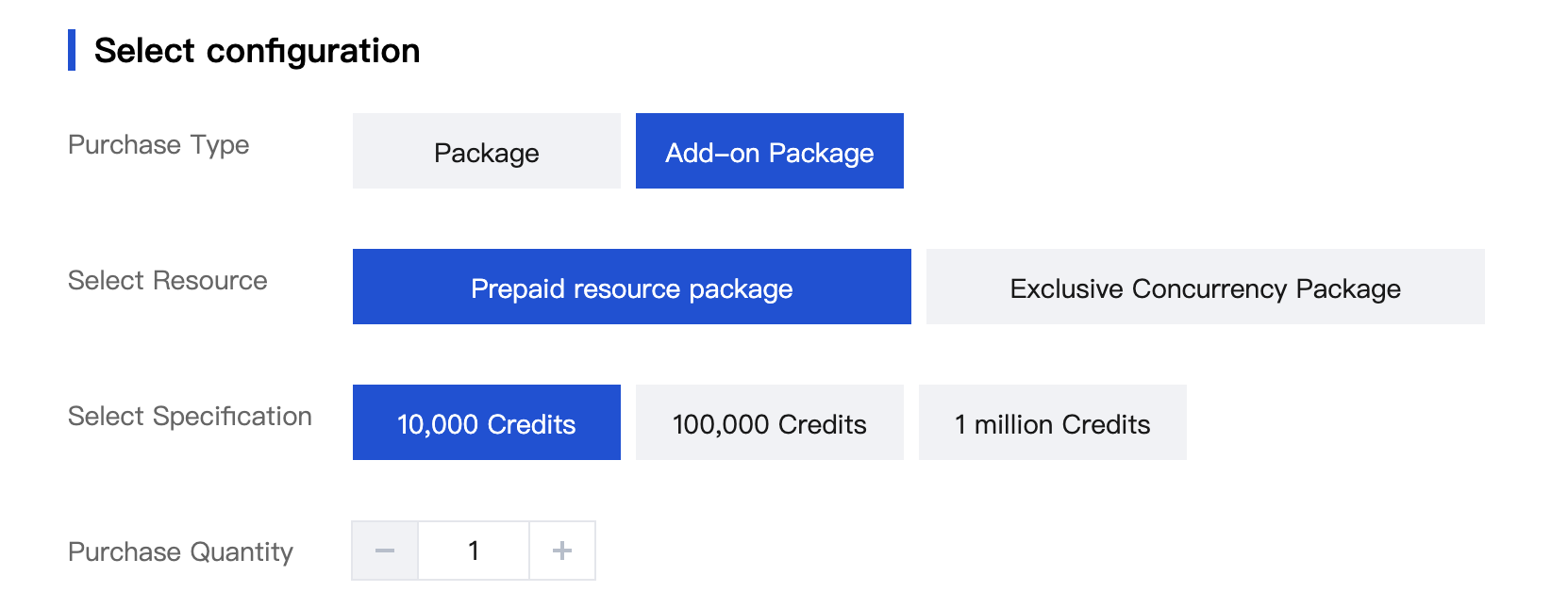The image size is (1568, 592).
Task: Pick the largest credits specification option
Action: [1052, 423]
